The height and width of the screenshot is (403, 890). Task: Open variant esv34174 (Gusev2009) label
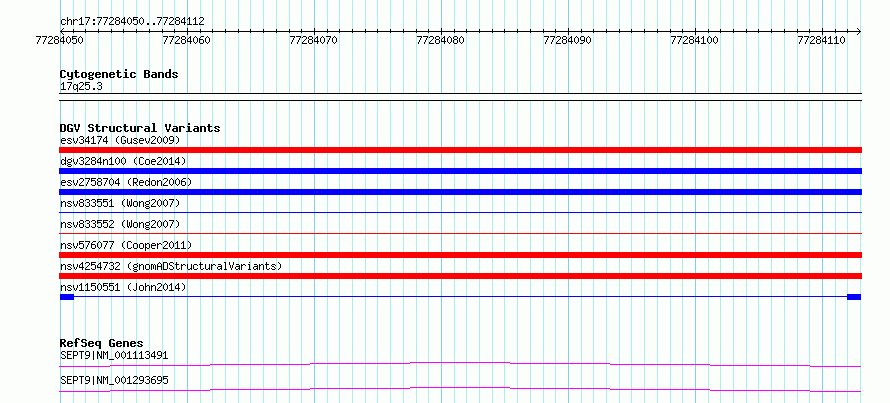[120, 140]
